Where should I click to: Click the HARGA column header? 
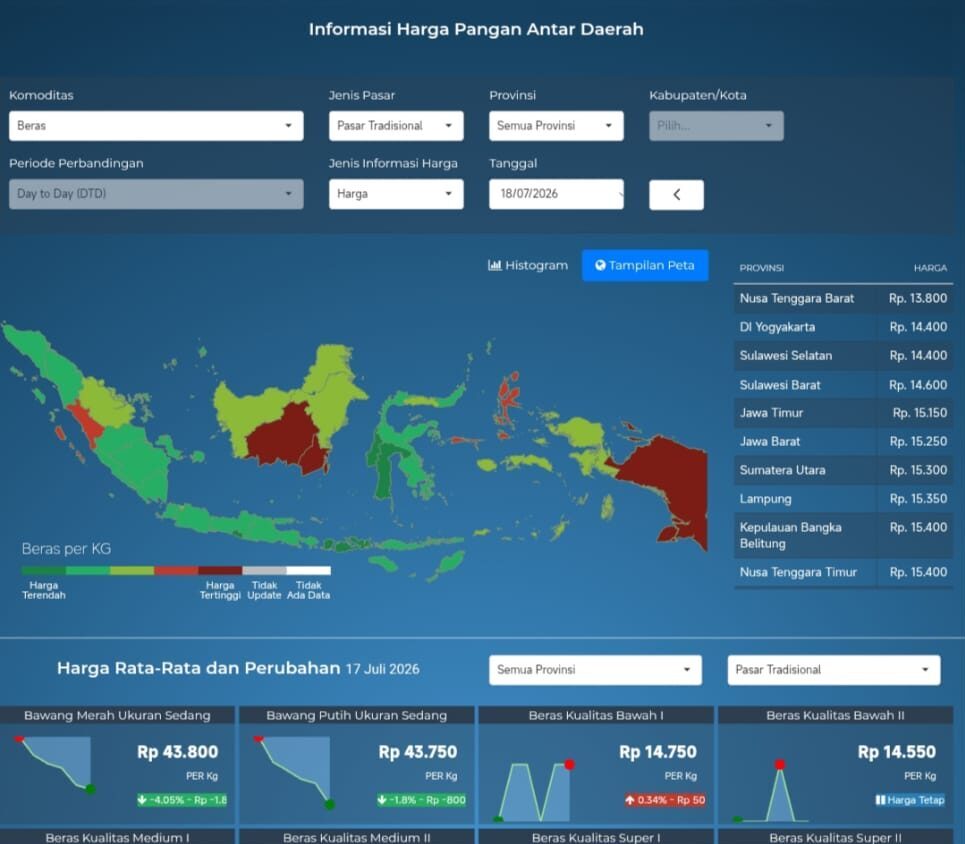point(930,268)
